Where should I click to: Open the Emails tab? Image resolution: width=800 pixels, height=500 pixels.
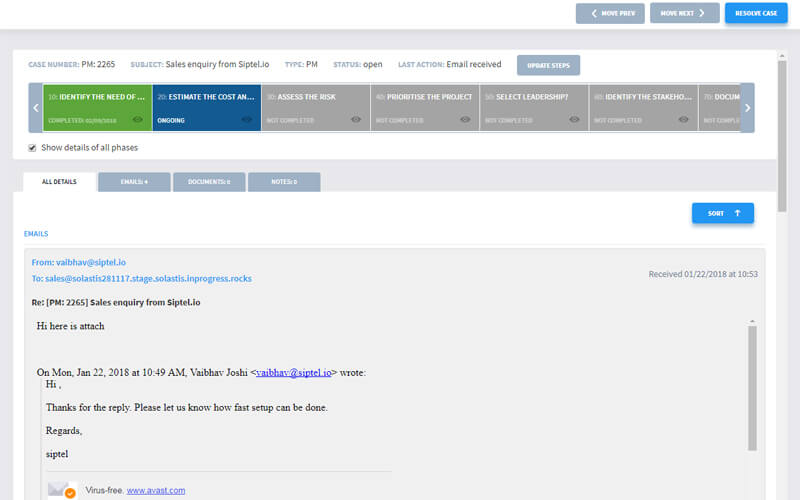point(134,182)
